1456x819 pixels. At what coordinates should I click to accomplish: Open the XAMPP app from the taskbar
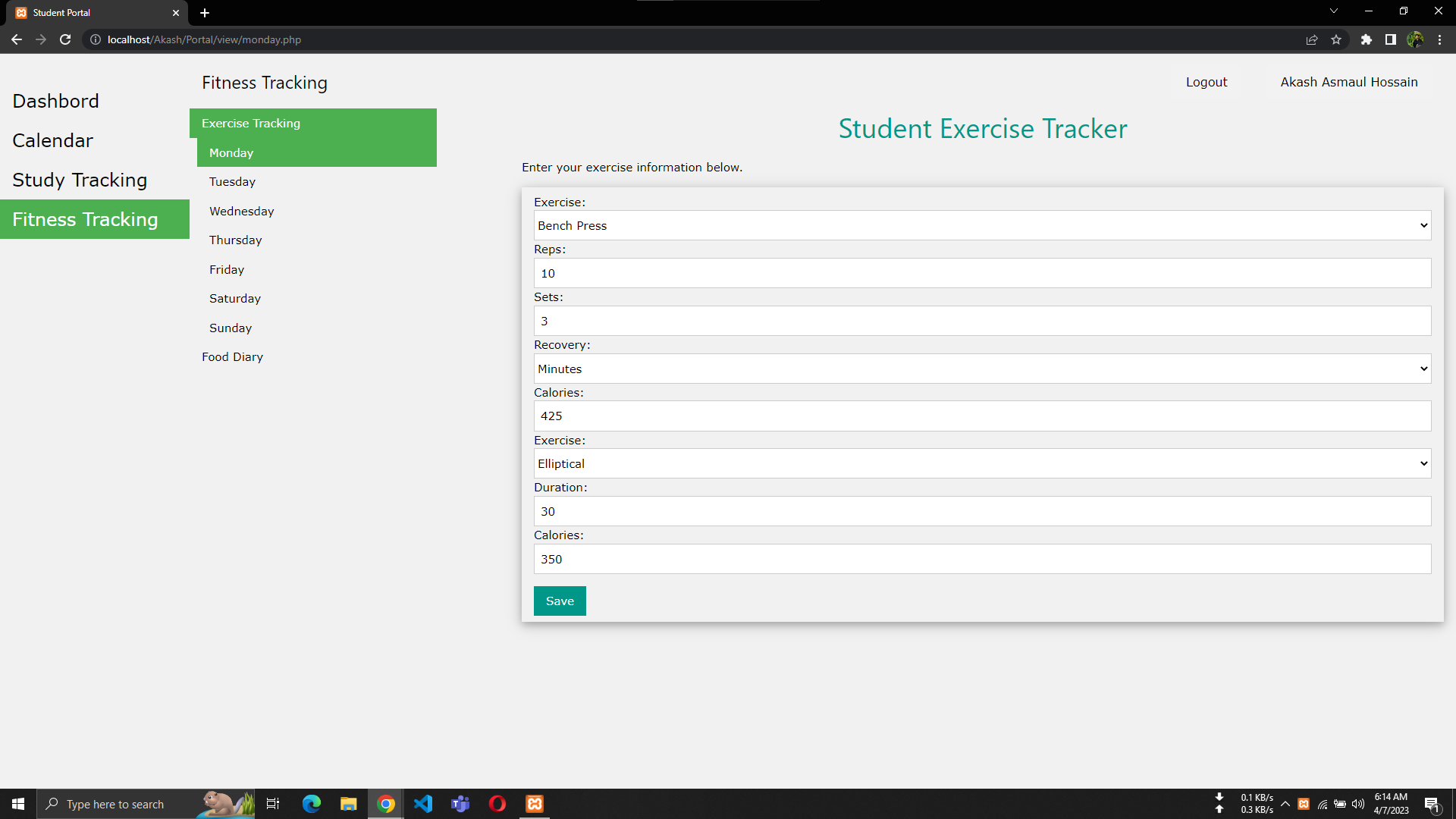tap(535, 803)
